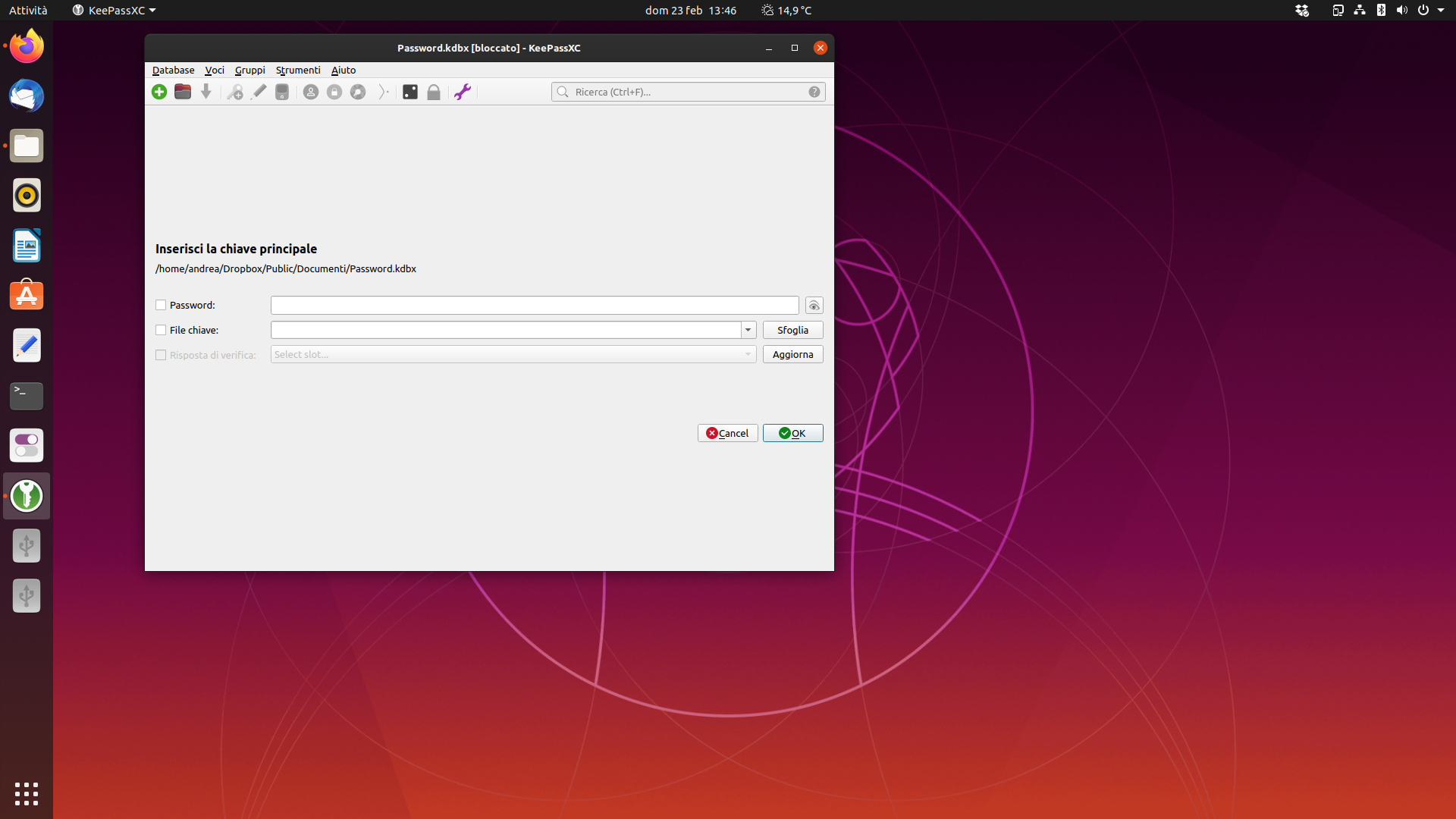Click the Ricerca search field
1456x819 pixels.
(682, 91)
